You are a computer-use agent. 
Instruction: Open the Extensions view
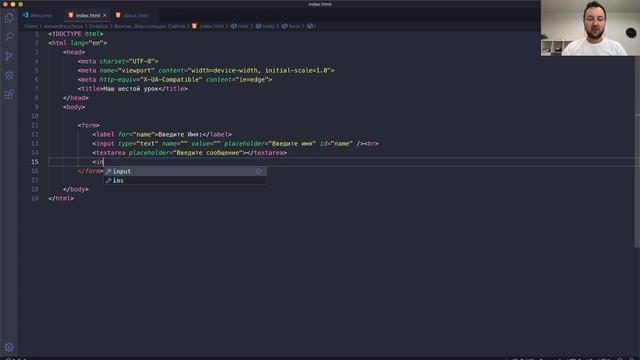(9, 95)
